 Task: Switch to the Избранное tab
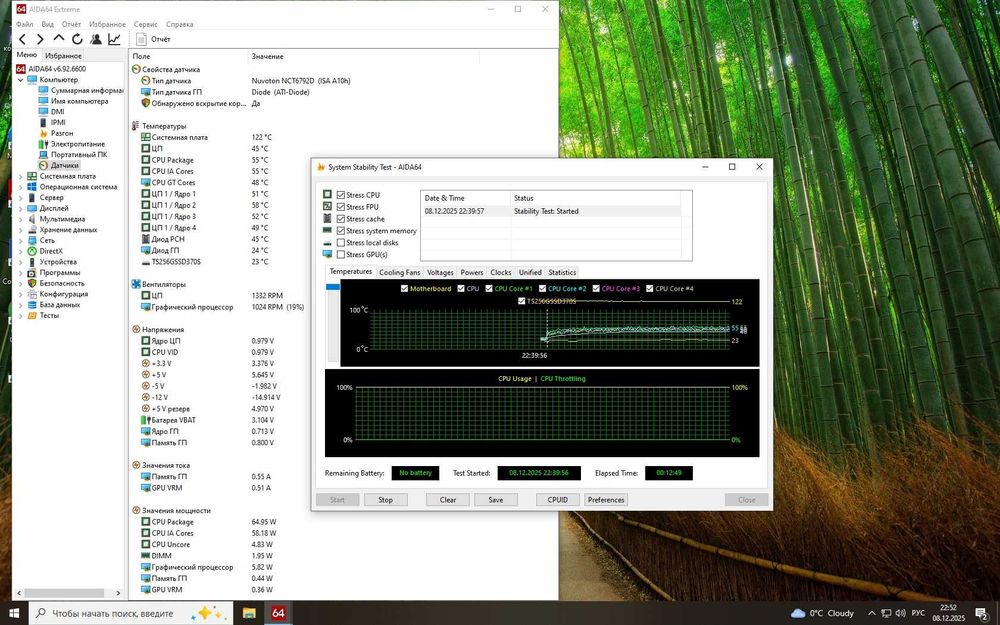click(x=63, y=56)
